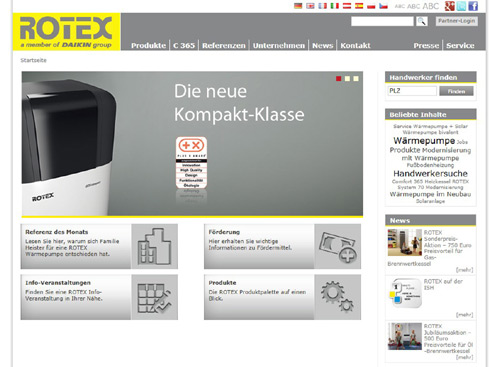Screen dimensions: 490x367
Task: Open the Förderung teaser heading
Action: point(224,232)
